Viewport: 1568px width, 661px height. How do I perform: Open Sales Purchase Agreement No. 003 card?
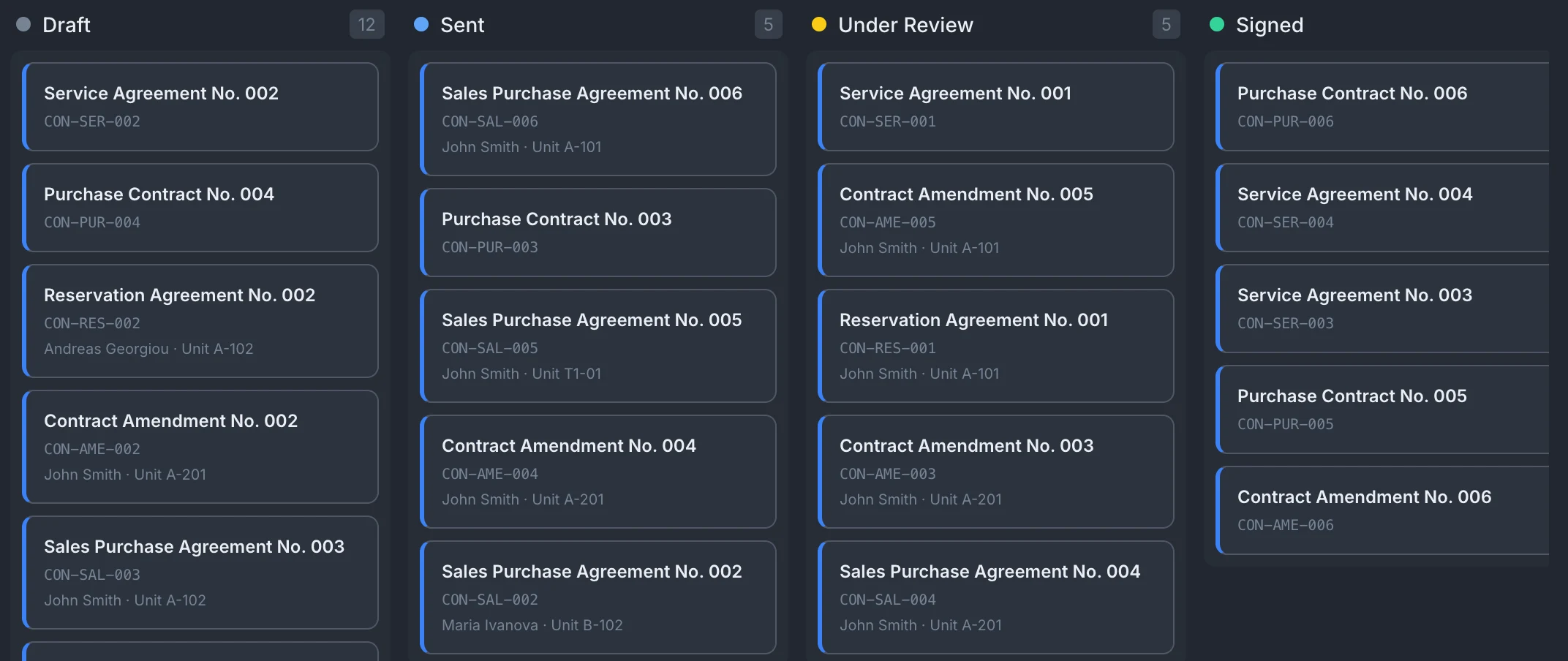coord(200,573)
